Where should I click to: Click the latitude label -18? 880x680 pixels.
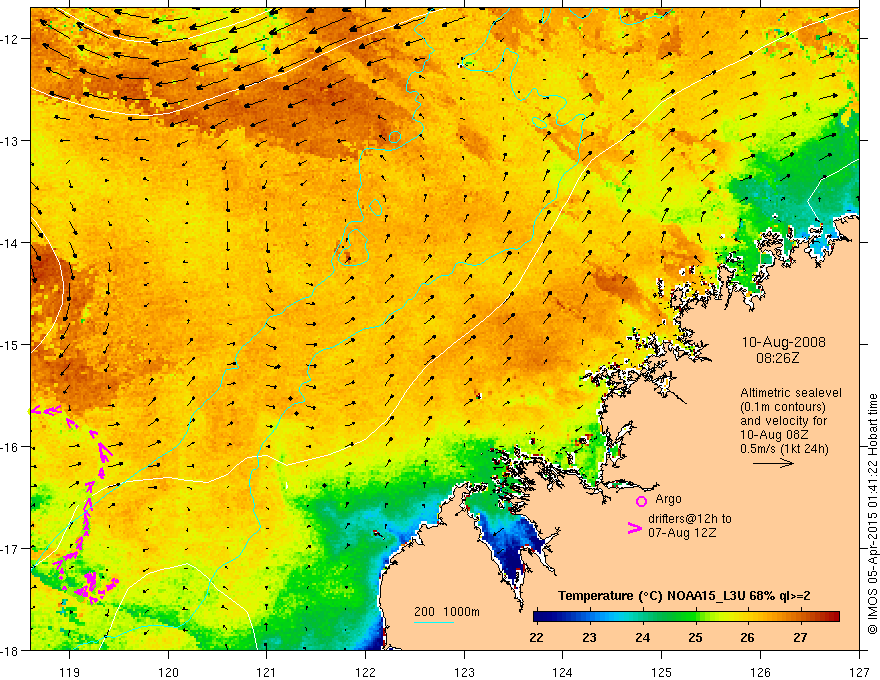coord(11,650)
